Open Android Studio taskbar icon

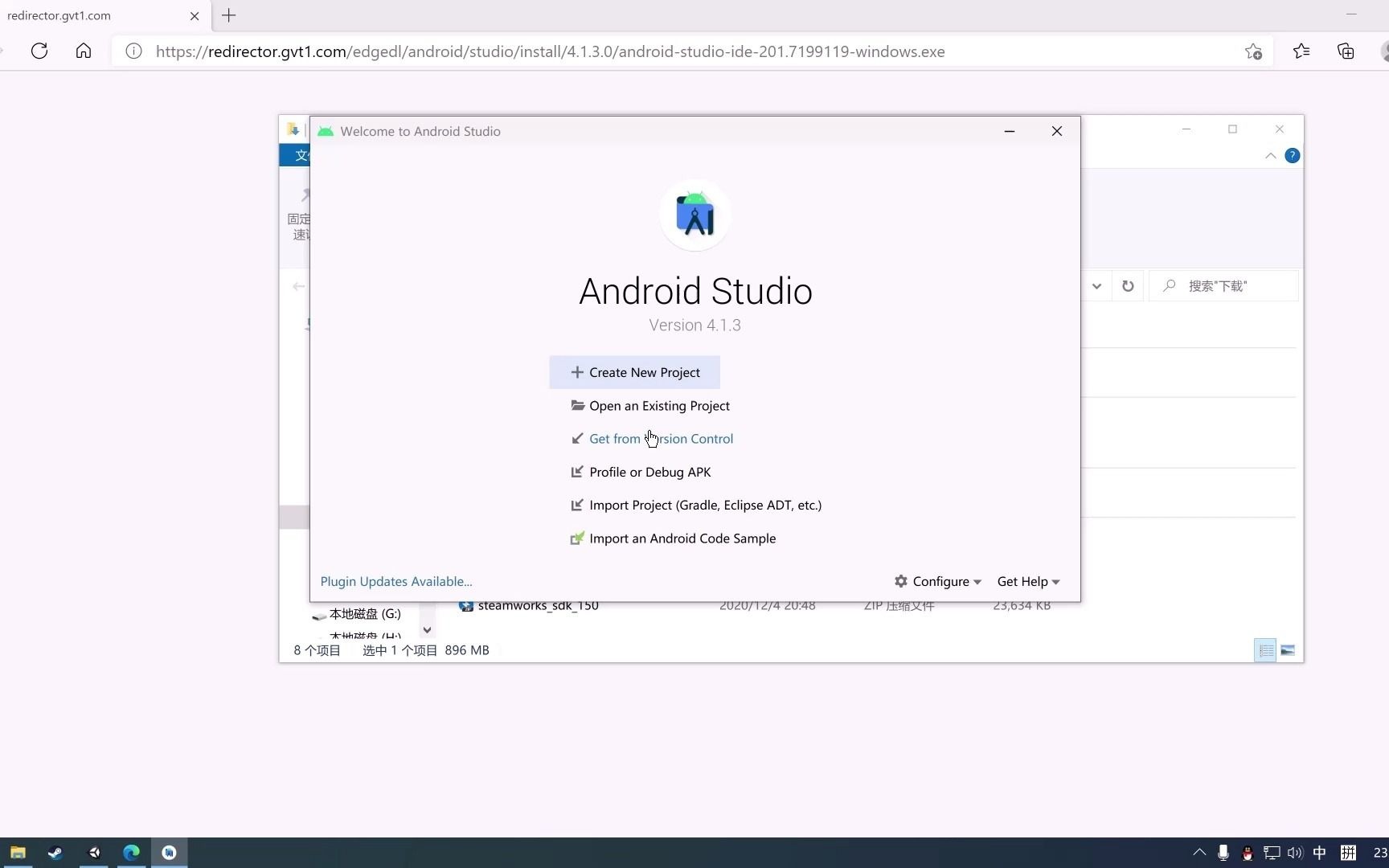tap(169, 853)
